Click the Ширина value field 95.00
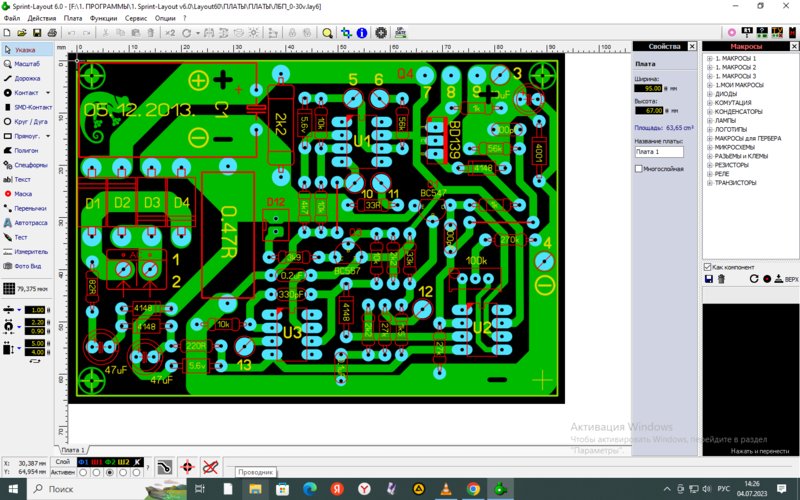Viewport: 800px width, 500px height. (648, 88)
